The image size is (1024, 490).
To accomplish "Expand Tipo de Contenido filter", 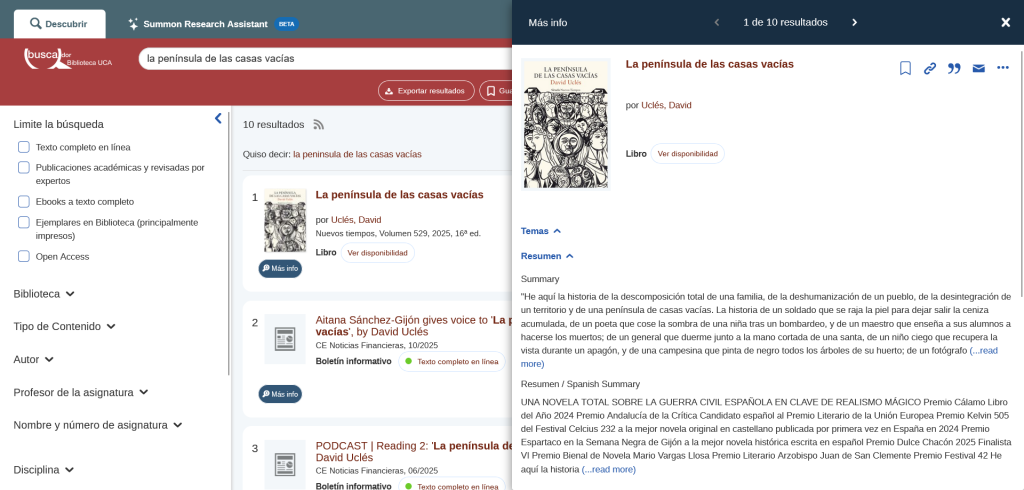I will (64, 326).
